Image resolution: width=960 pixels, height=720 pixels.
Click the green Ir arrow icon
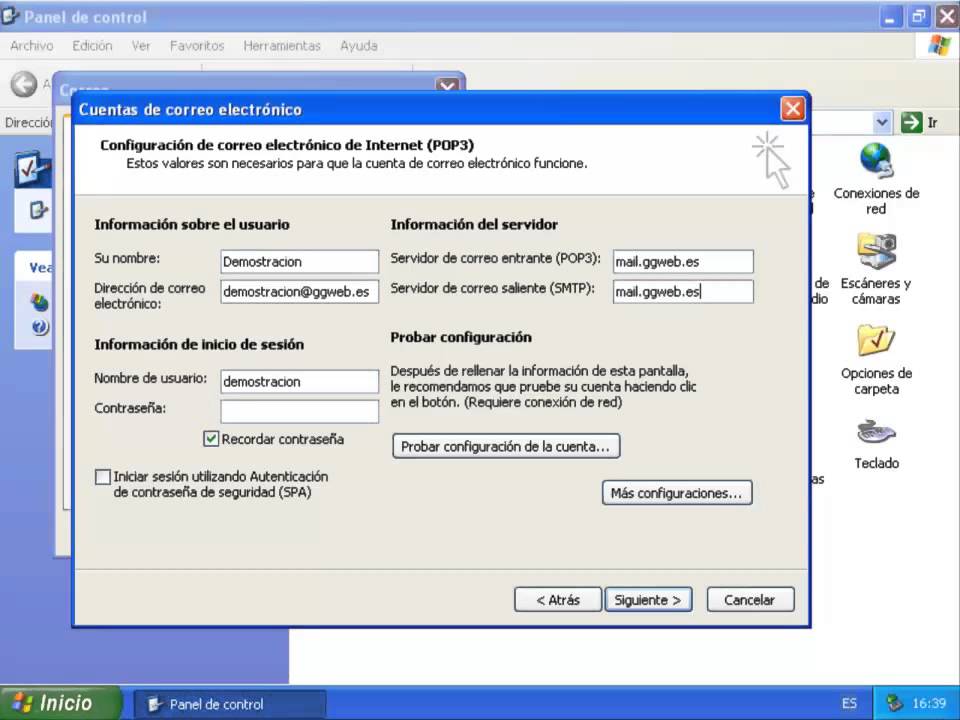coord(911,122)
